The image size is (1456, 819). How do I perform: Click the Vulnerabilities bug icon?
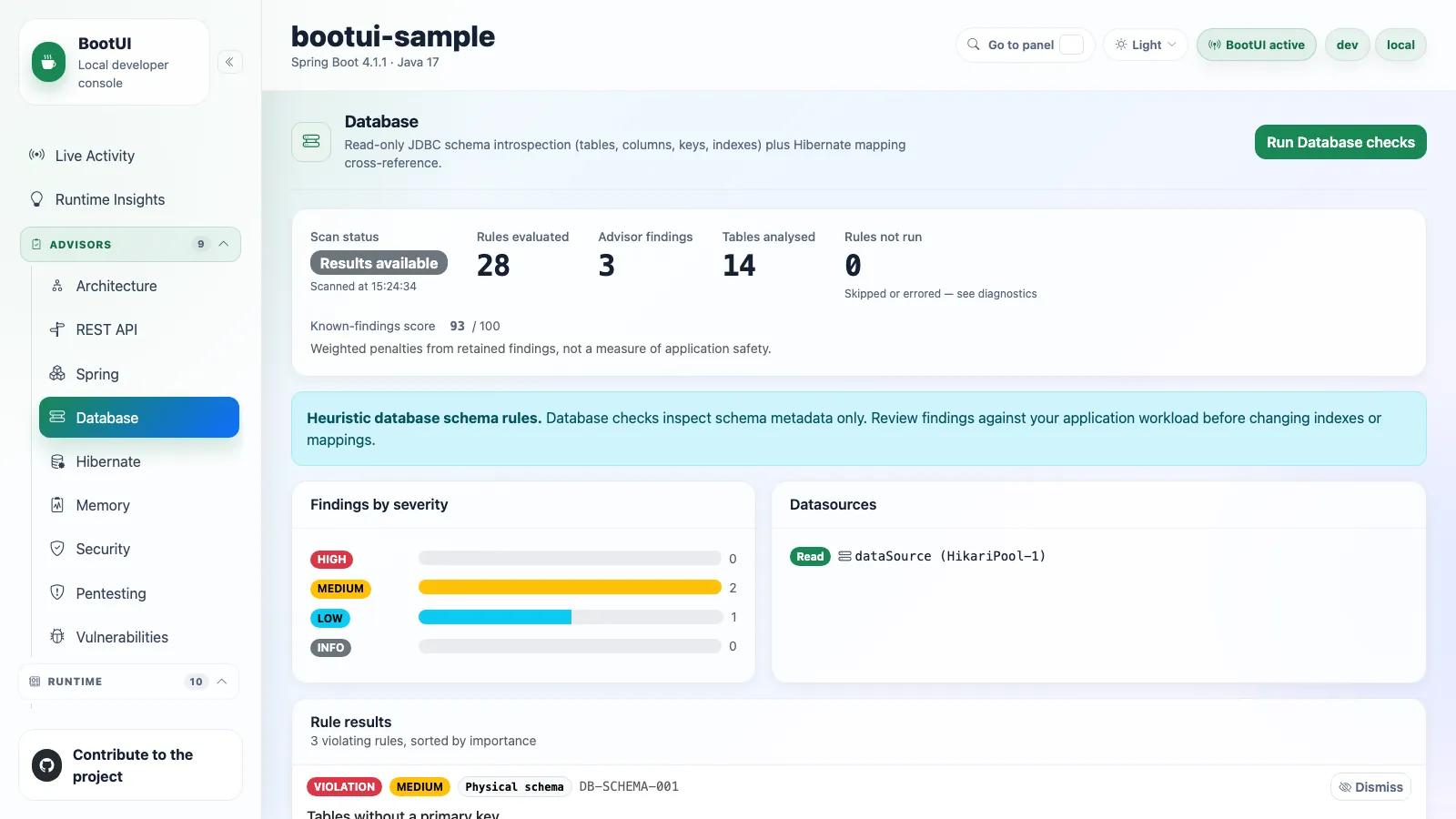[57, 636]
